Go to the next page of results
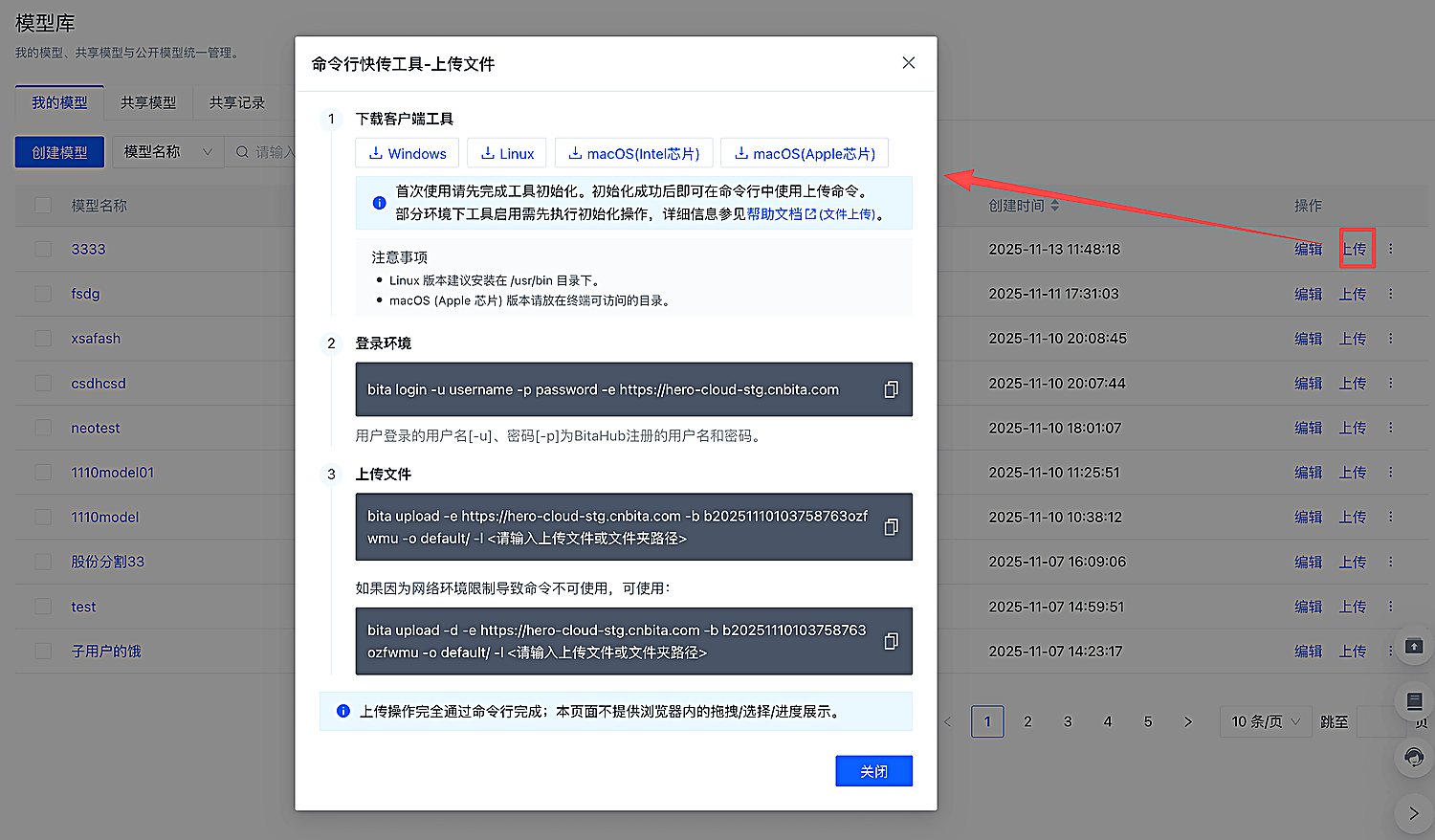 1188,721
